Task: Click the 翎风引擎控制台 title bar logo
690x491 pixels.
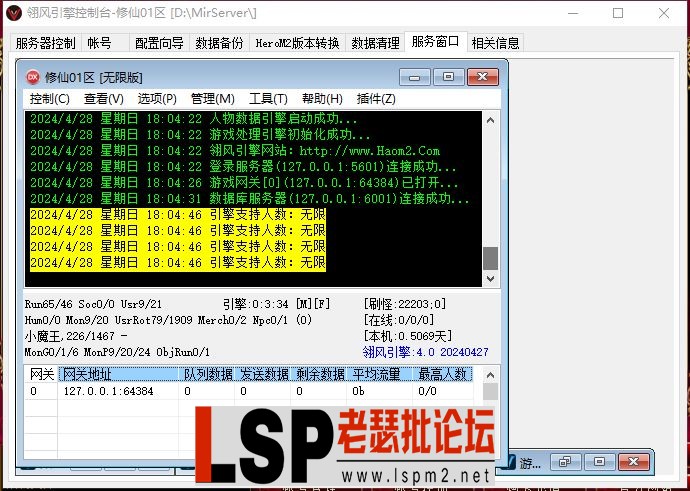Action: point(14,13)
